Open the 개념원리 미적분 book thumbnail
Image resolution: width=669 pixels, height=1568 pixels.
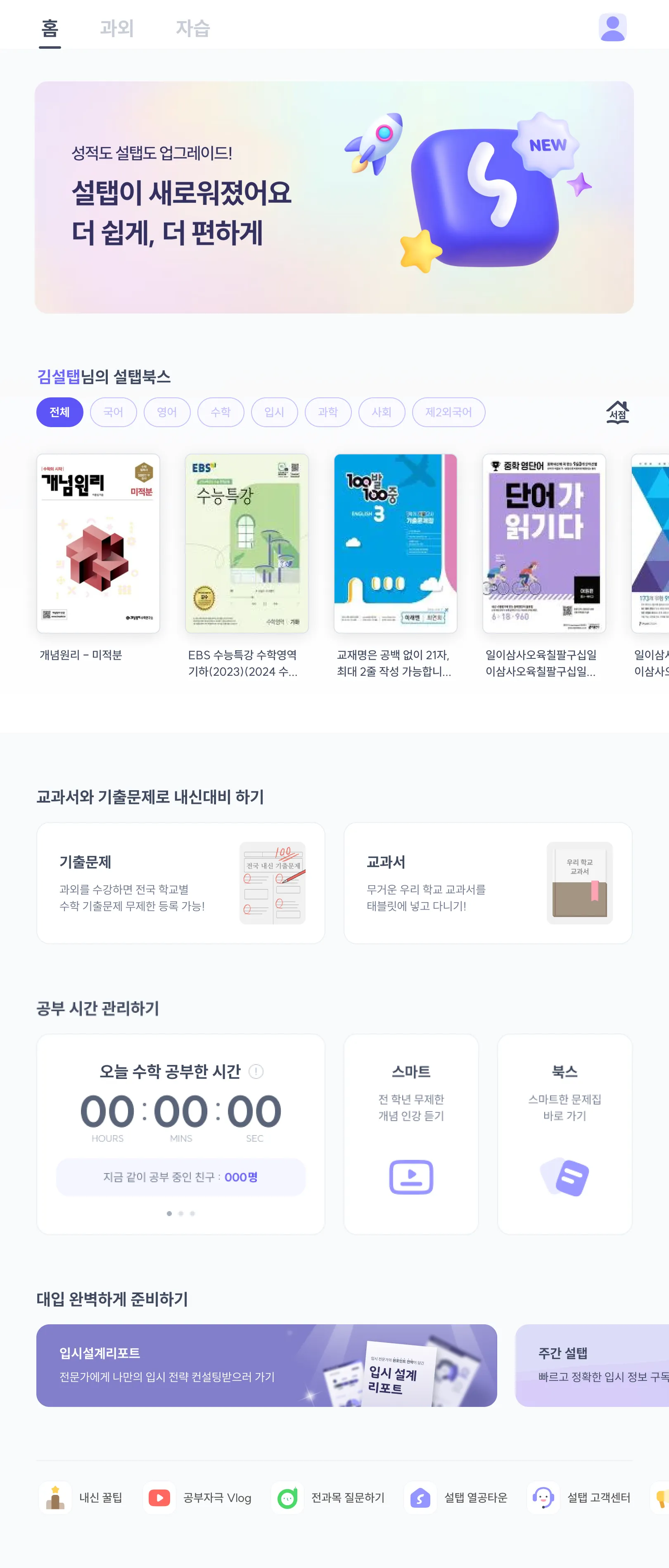point(98,543)
